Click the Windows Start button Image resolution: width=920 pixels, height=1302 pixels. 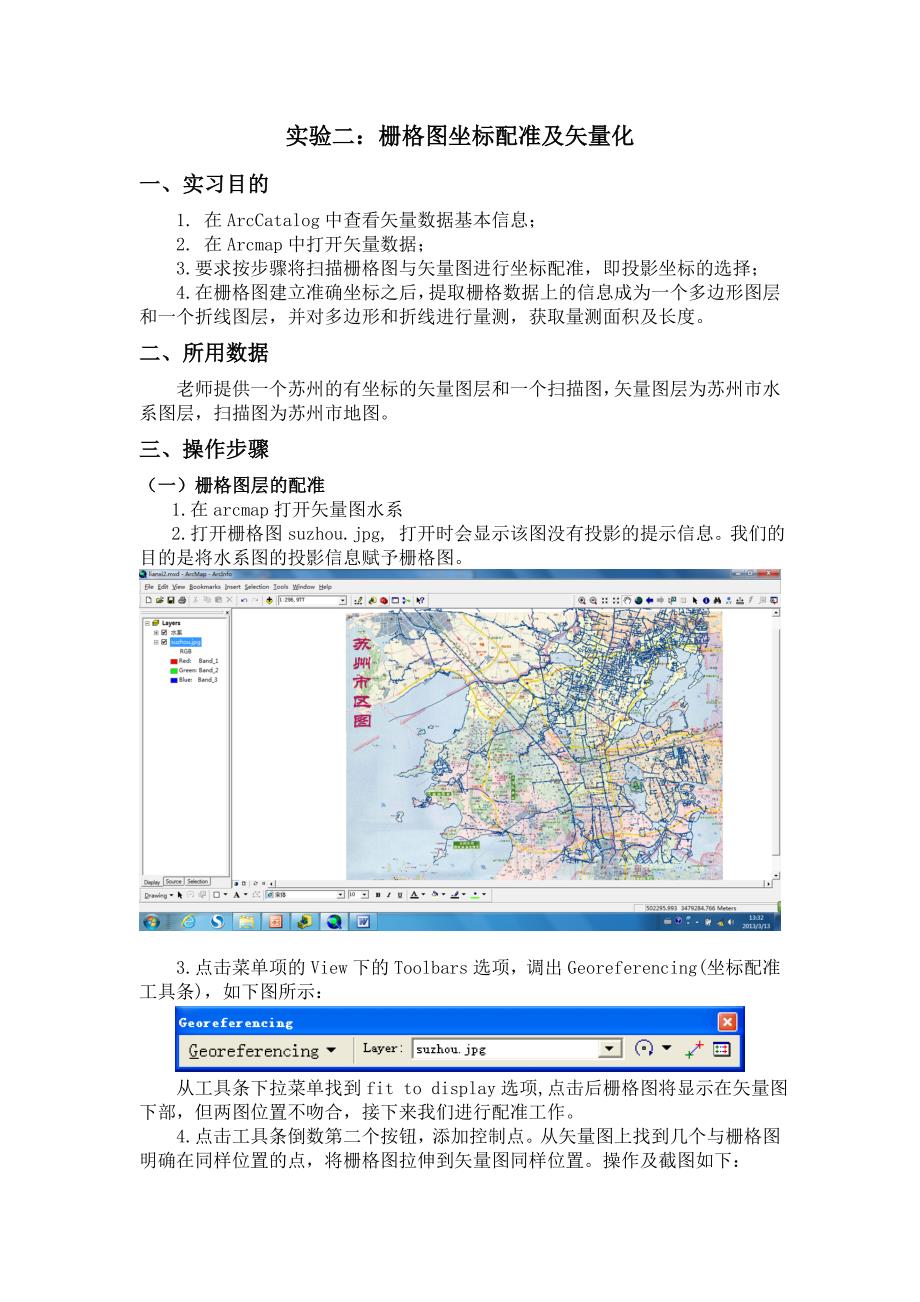(152, 921)
